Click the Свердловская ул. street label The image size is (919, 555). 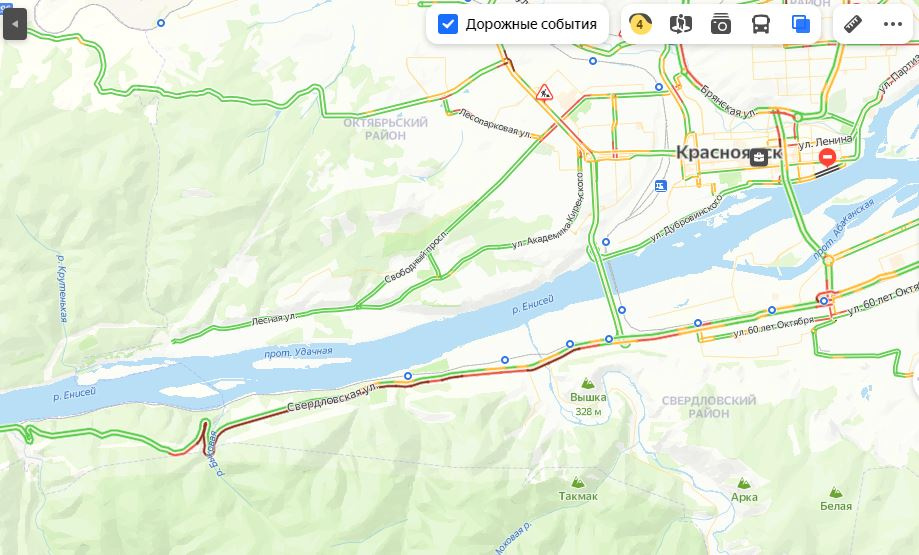coord(332,399)
